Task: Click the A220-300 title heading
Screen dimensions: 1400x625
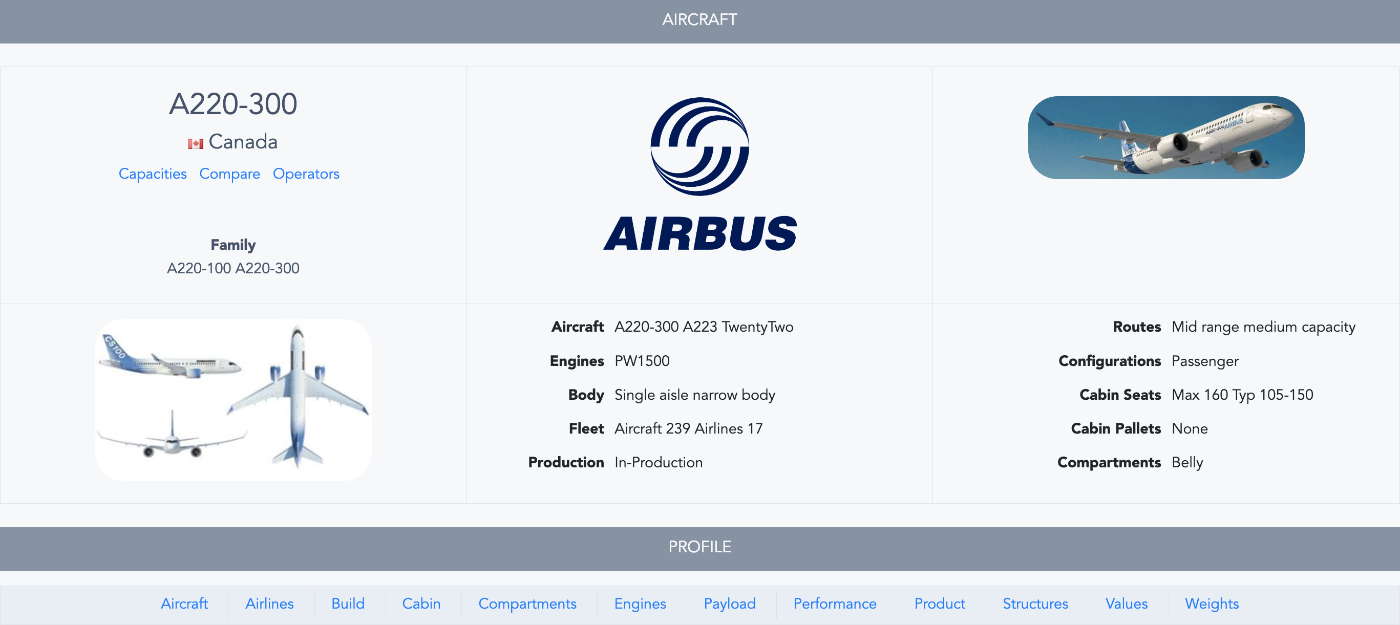Action: 233,104
